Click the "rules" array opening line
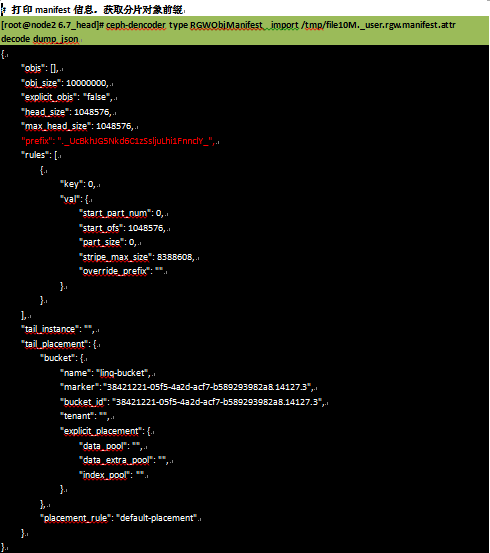This screenshot has width=490, height=553. coord(40,155)
